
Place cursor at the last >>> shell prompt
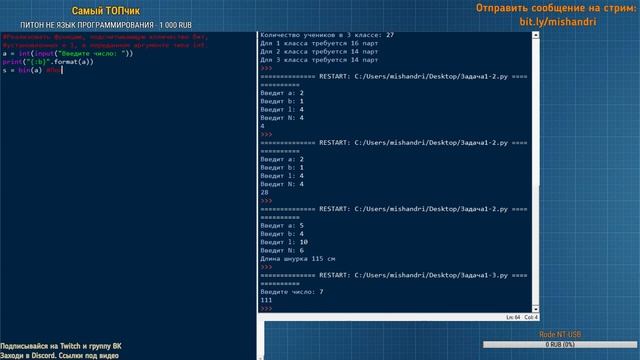click(266, 309)
